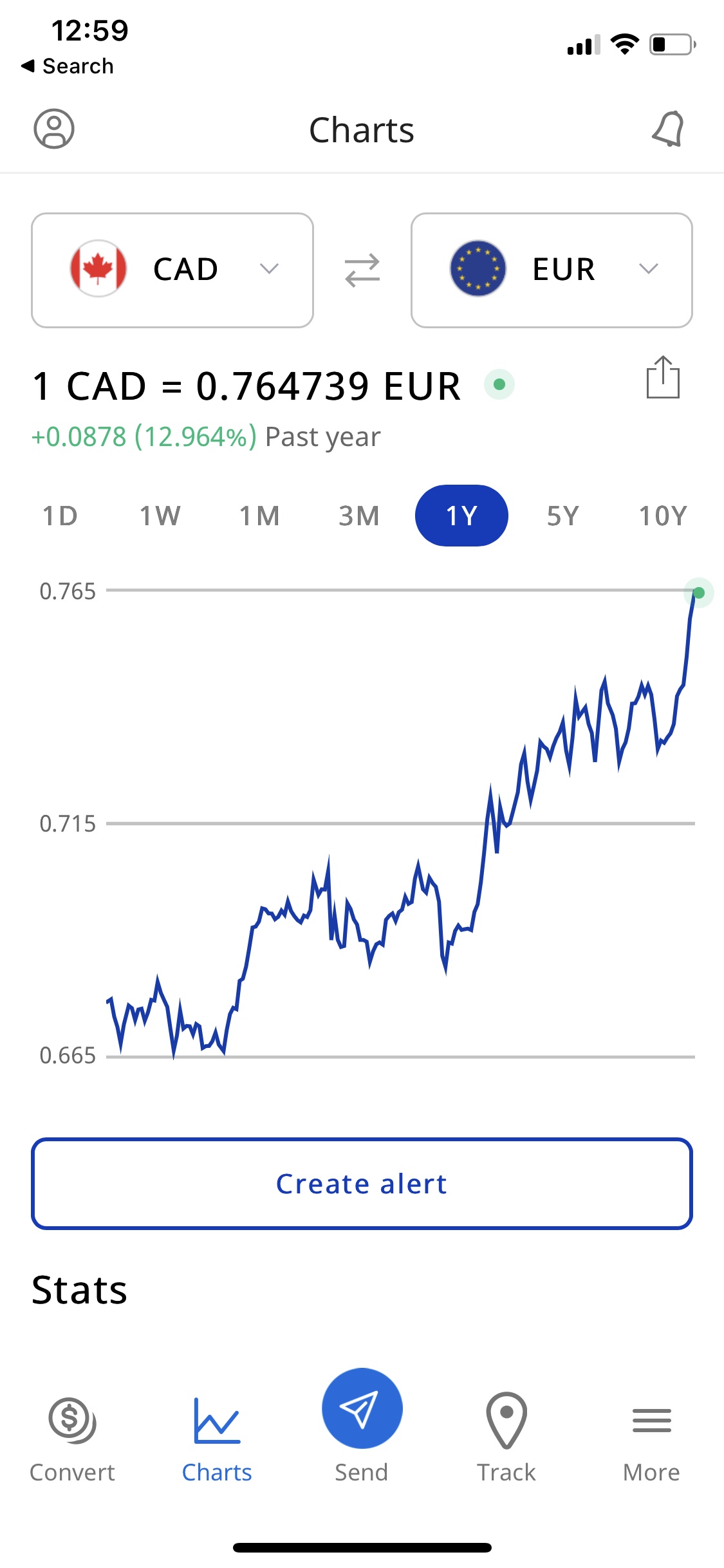This screenshot has height=1568, width=724.
Task: Tap the Canada flag icon
Action: pyautogui.click(x=98, y=269)
